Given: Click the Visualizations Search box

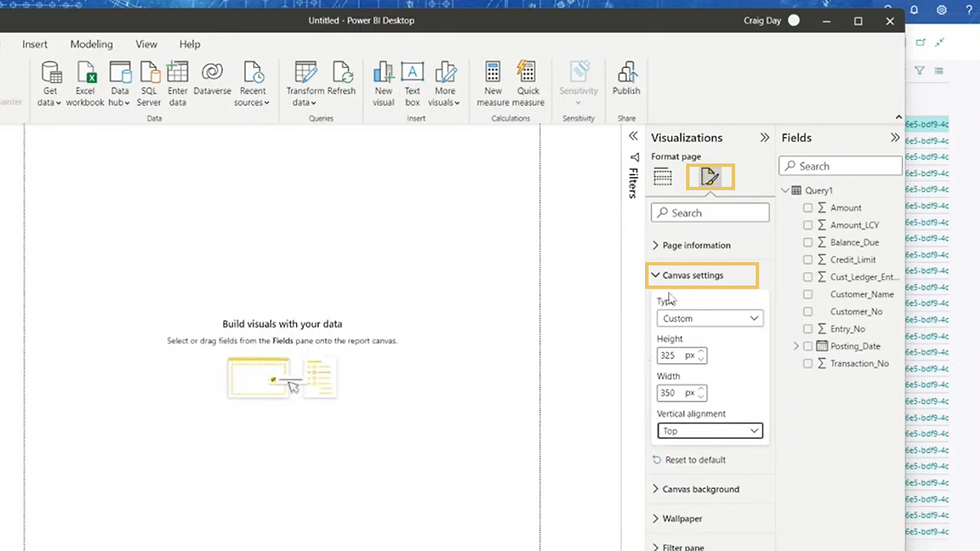Looking at the screenshot, I should coord(710,213).
